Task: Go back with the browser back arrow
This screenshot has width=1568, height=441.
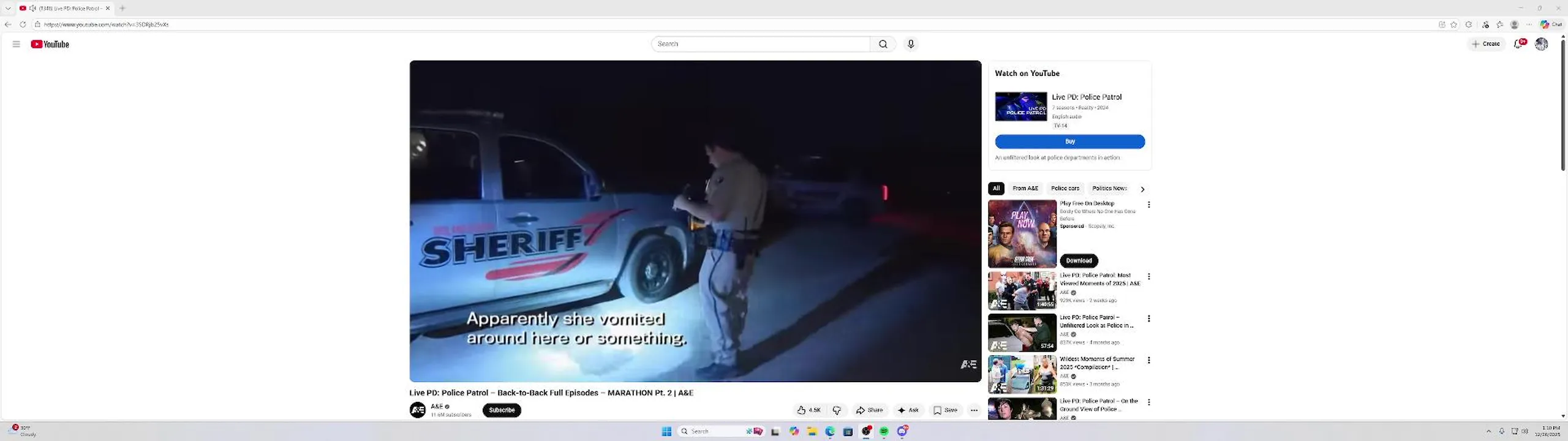Action: click(8, 24)
